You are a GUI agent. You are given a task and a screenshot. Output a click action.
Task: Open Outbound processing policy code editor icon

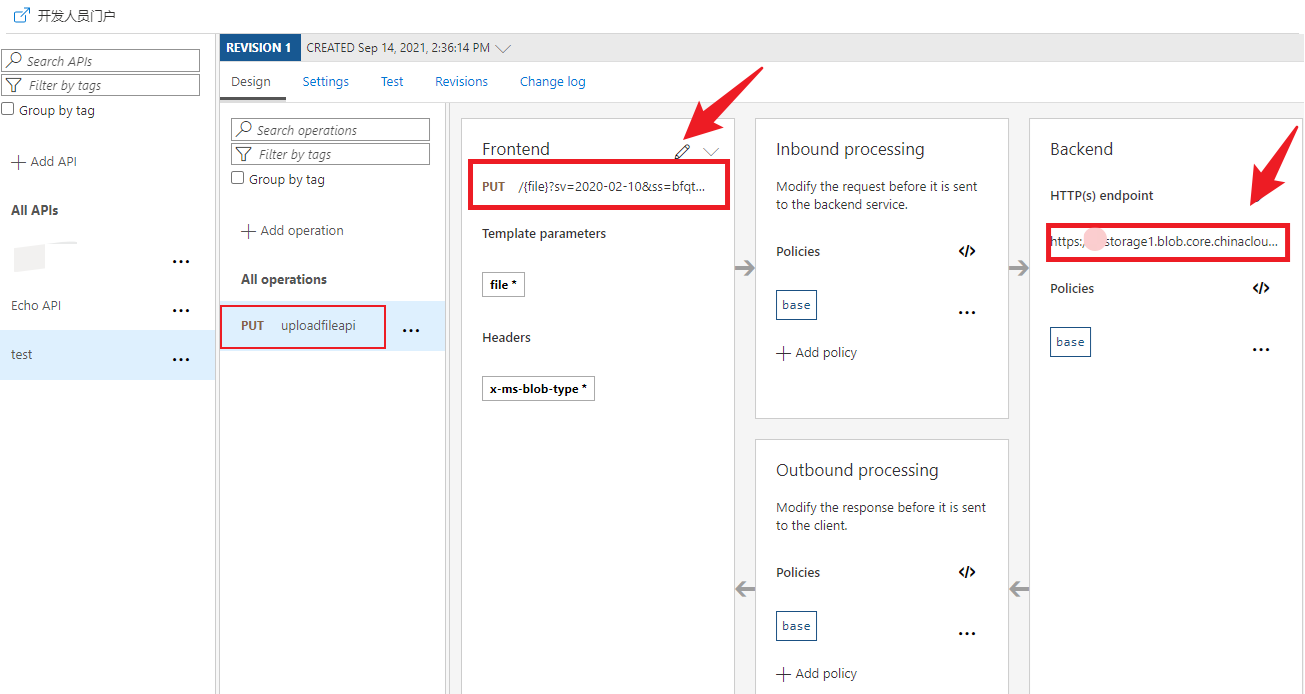(966, 572)
